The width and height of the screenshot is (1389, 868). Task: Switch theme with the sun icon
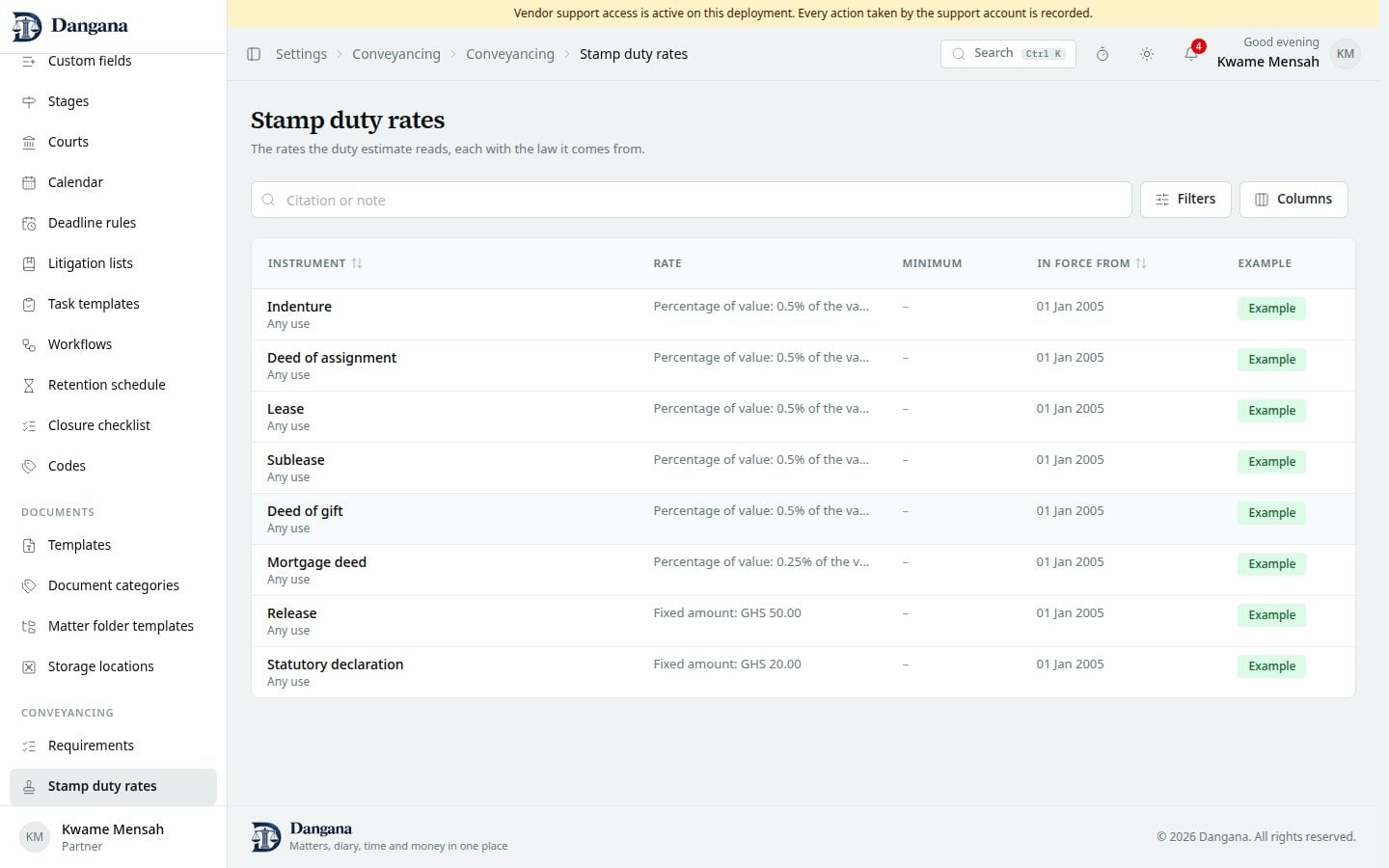1147,54
